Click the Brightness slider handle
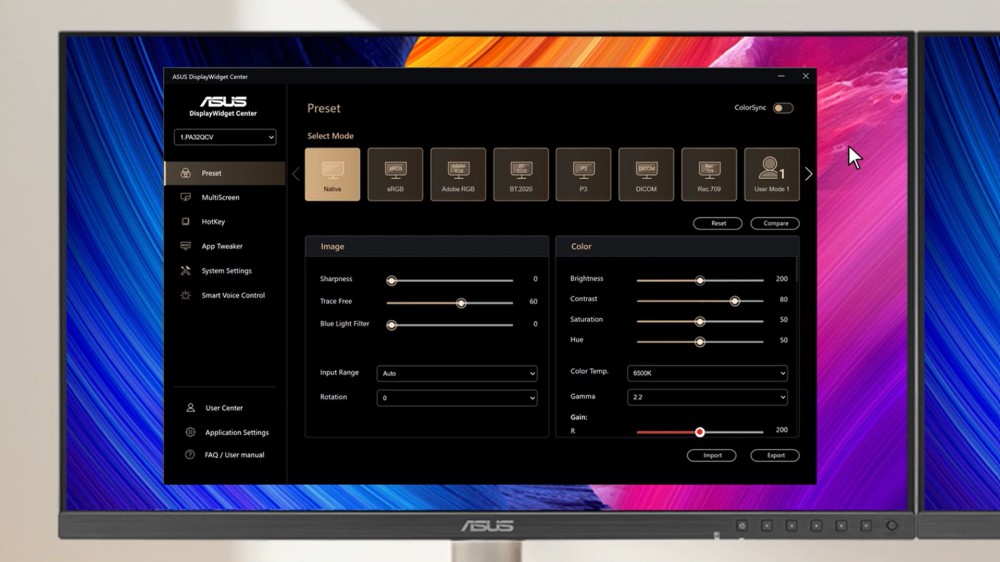 point(700,281)
